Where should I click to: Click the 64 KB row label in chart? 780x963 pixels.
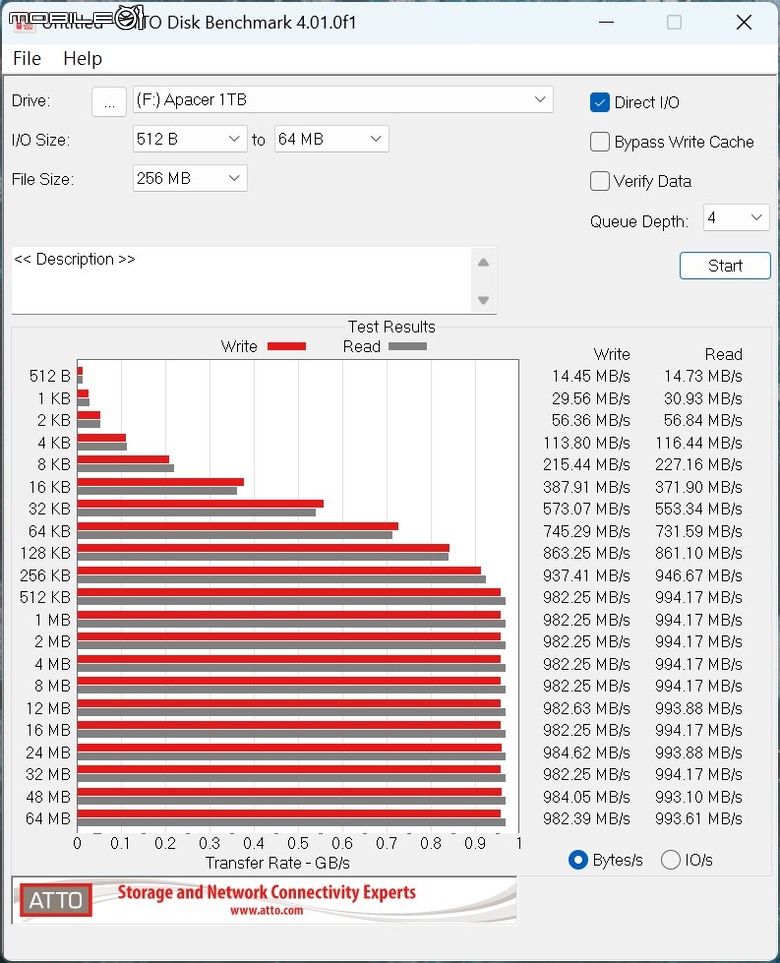(49, 531)
